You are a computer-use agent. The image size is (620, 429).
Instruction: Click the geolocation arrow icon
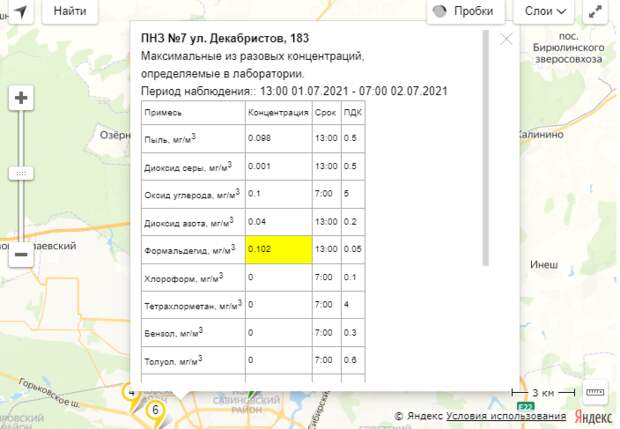pyautogui.click(x=18, y=11)
